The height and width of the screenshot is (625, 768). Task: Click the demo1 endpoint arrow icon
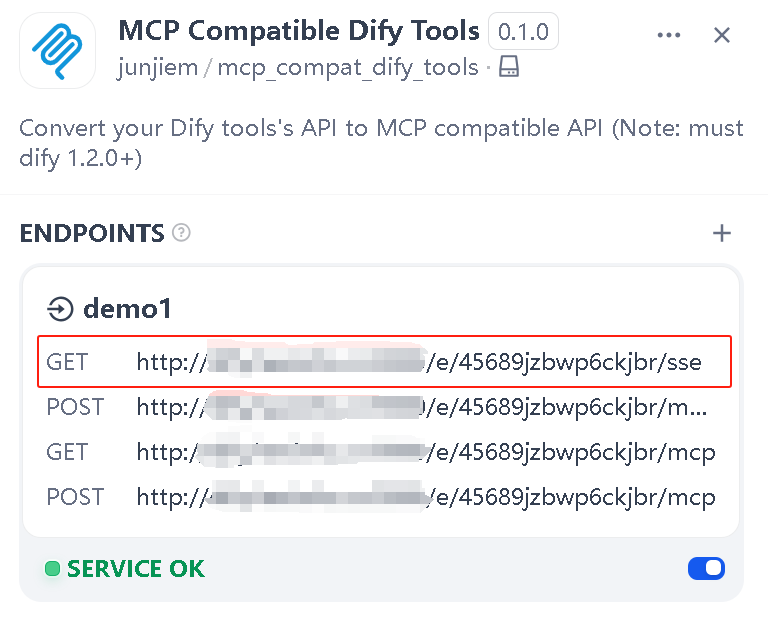coord(61,310)
